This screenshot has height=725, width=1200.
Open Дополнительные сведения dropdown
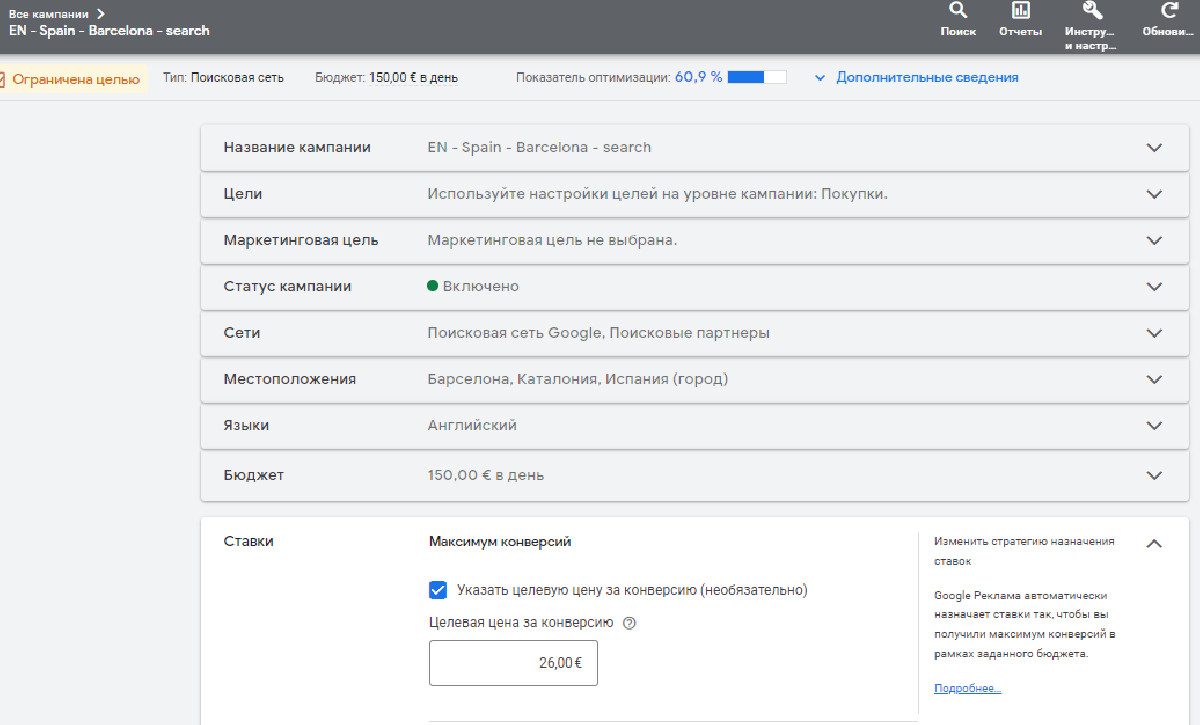coord(916,77)
